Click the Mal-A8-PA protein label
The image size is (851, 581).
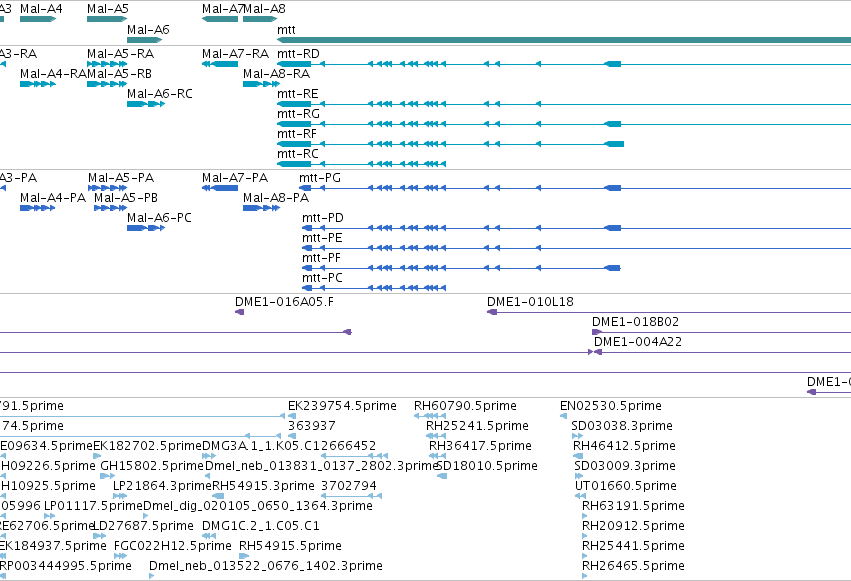(276, 198)
